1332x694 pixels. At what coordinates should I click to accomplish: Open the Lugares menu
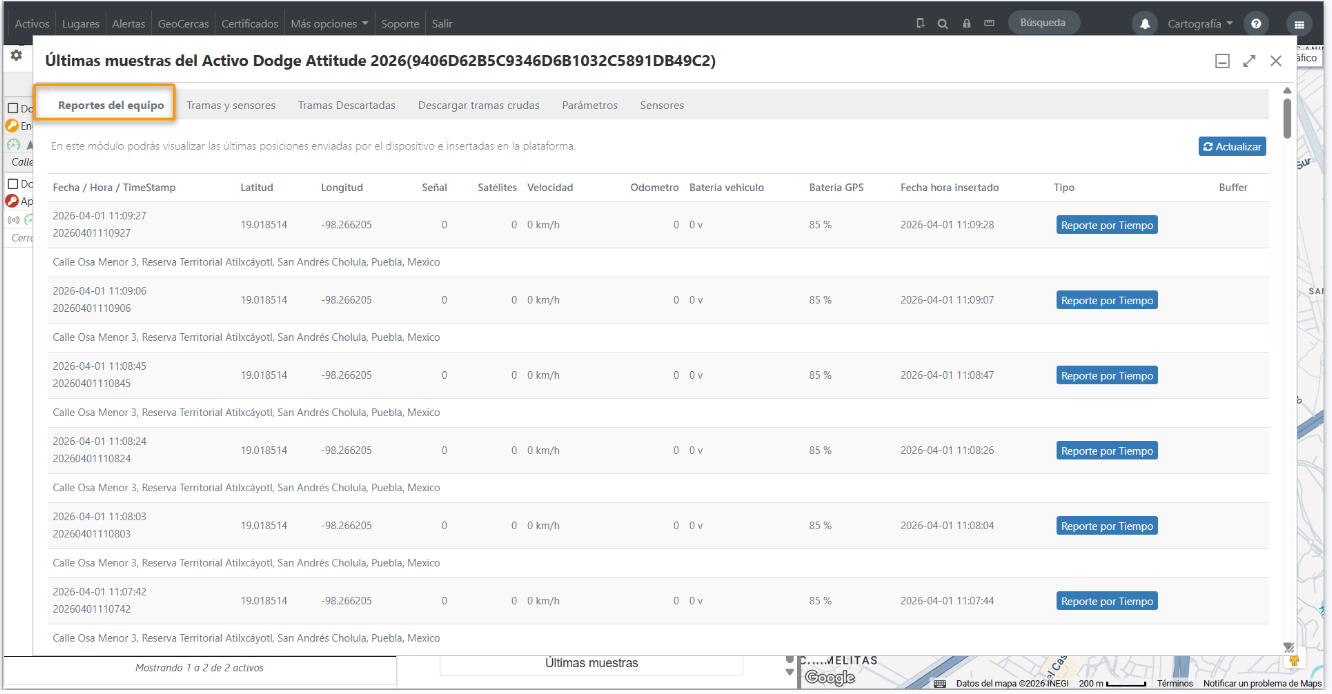(x=81, y=24)
